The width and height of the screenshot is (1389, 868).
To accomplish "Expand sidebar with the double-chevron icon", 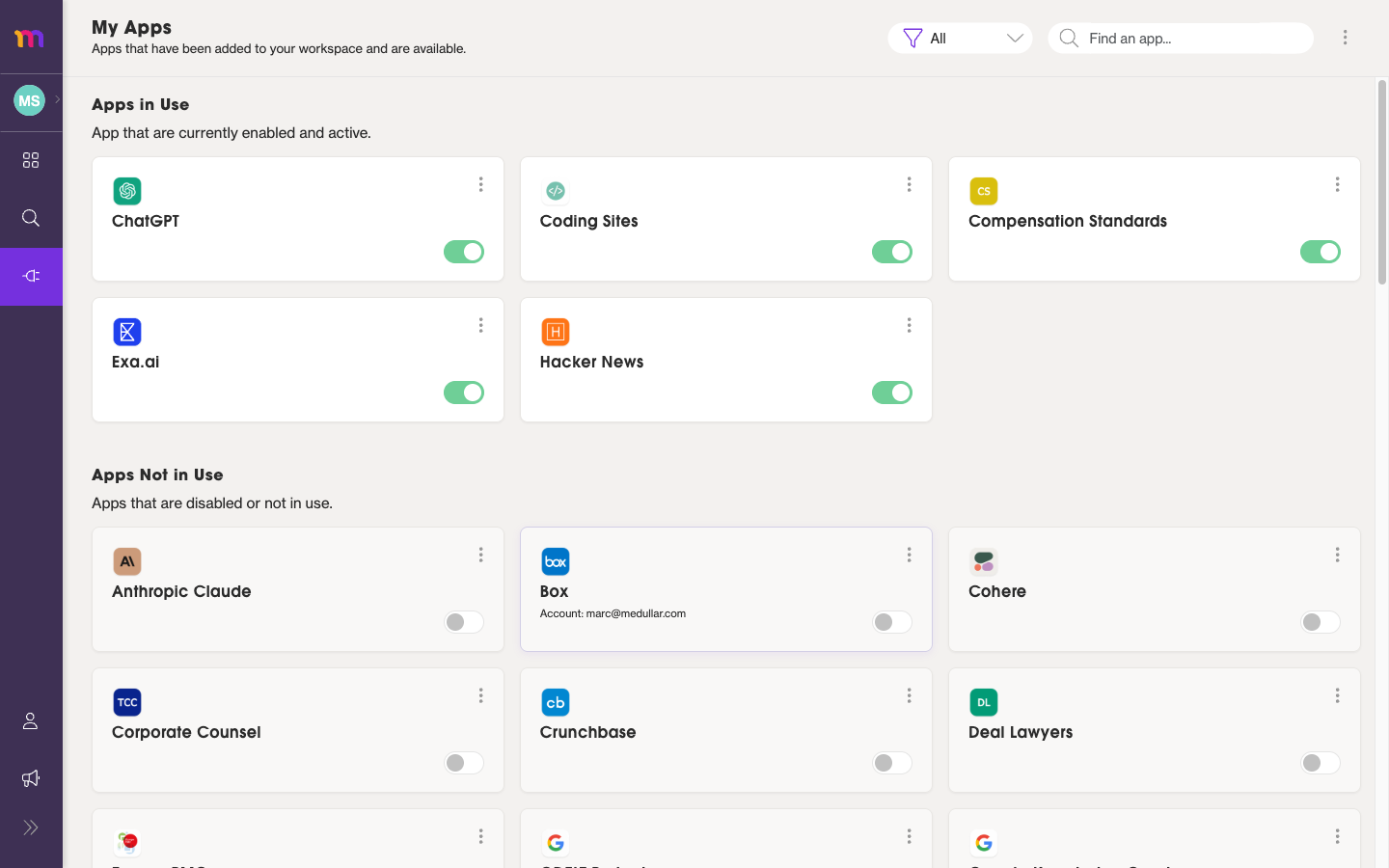I will click(x=31, y=827).
